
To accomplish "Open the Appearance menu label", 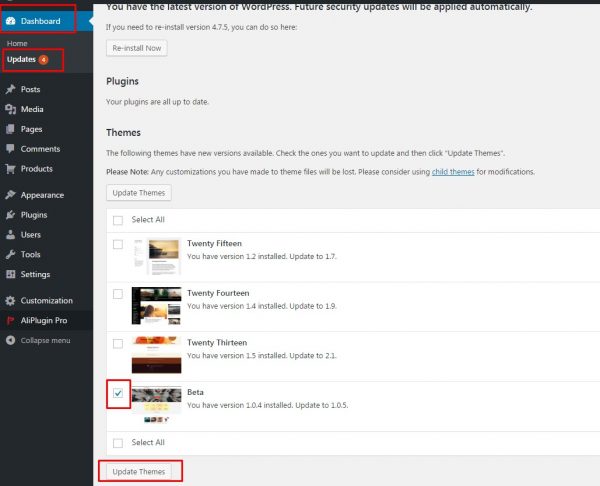I will point(42,195).
